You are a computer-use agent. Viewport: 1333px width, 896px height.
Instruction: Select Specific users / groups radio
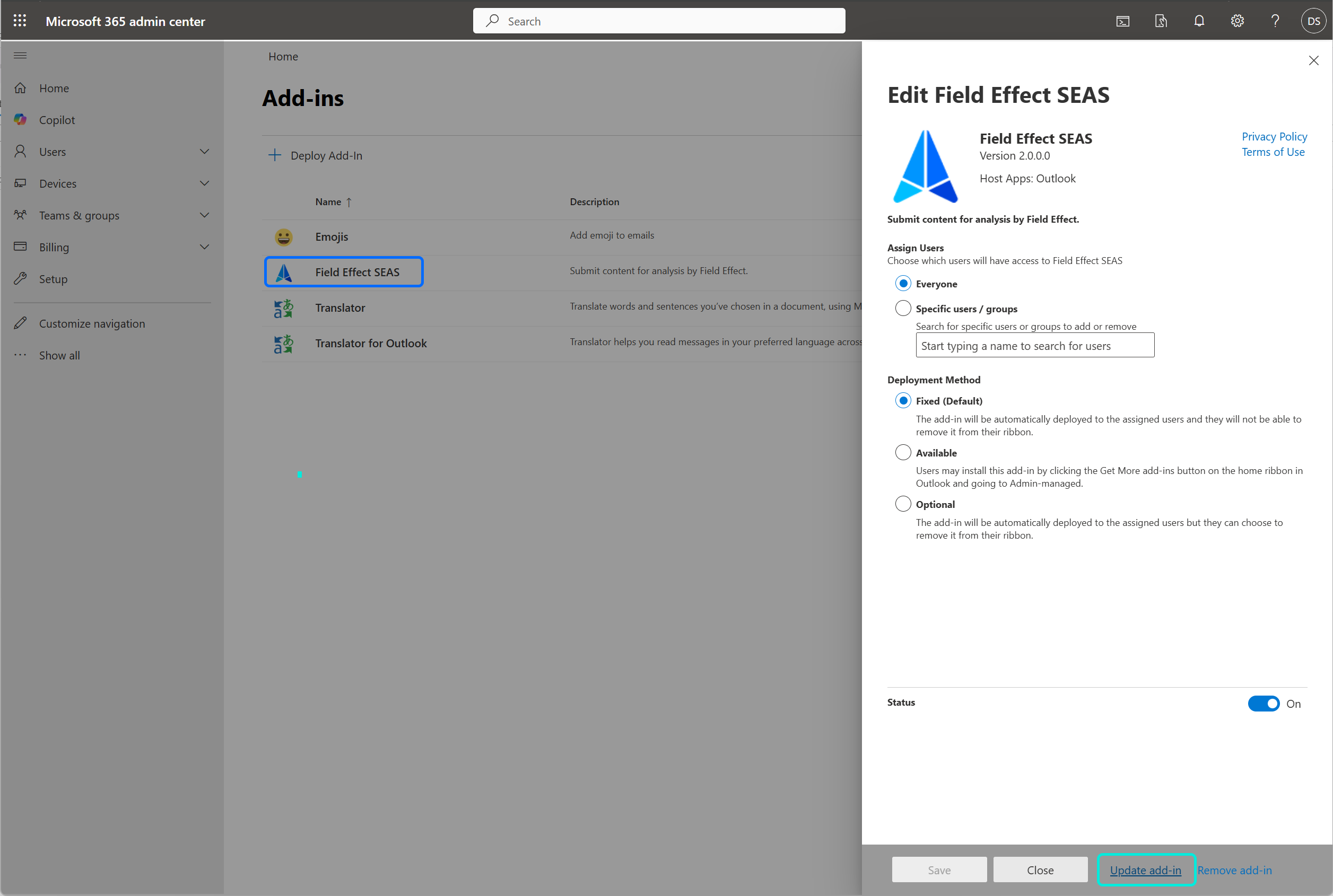(903, 308)
